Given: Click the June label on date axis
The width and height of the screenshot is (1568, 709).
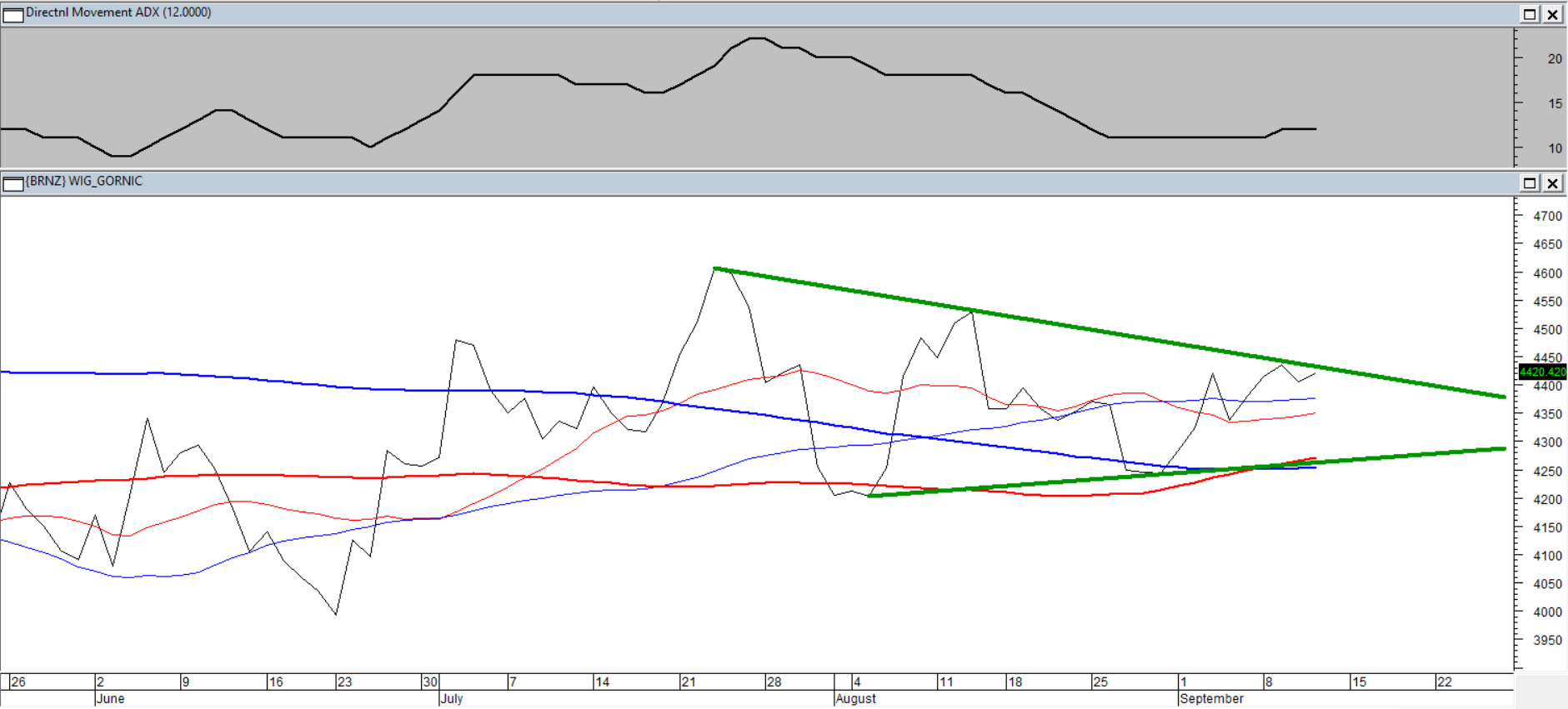Looking at the screenshot, I should 110,699.
